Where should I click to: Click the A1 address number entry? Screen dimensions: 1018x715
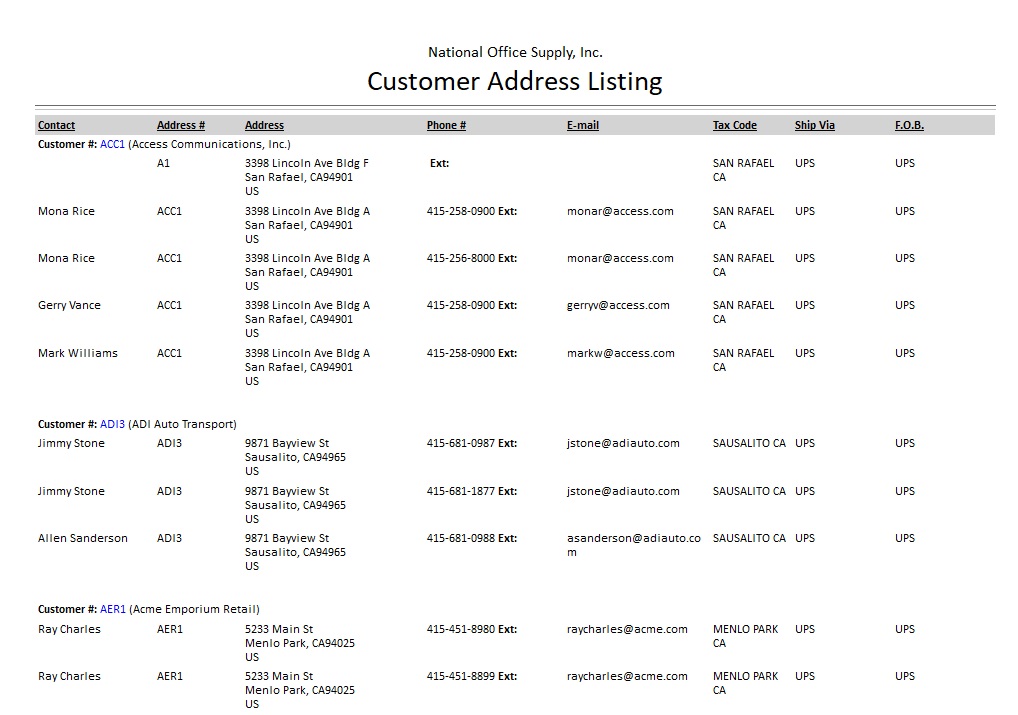(x=164, y=163)
